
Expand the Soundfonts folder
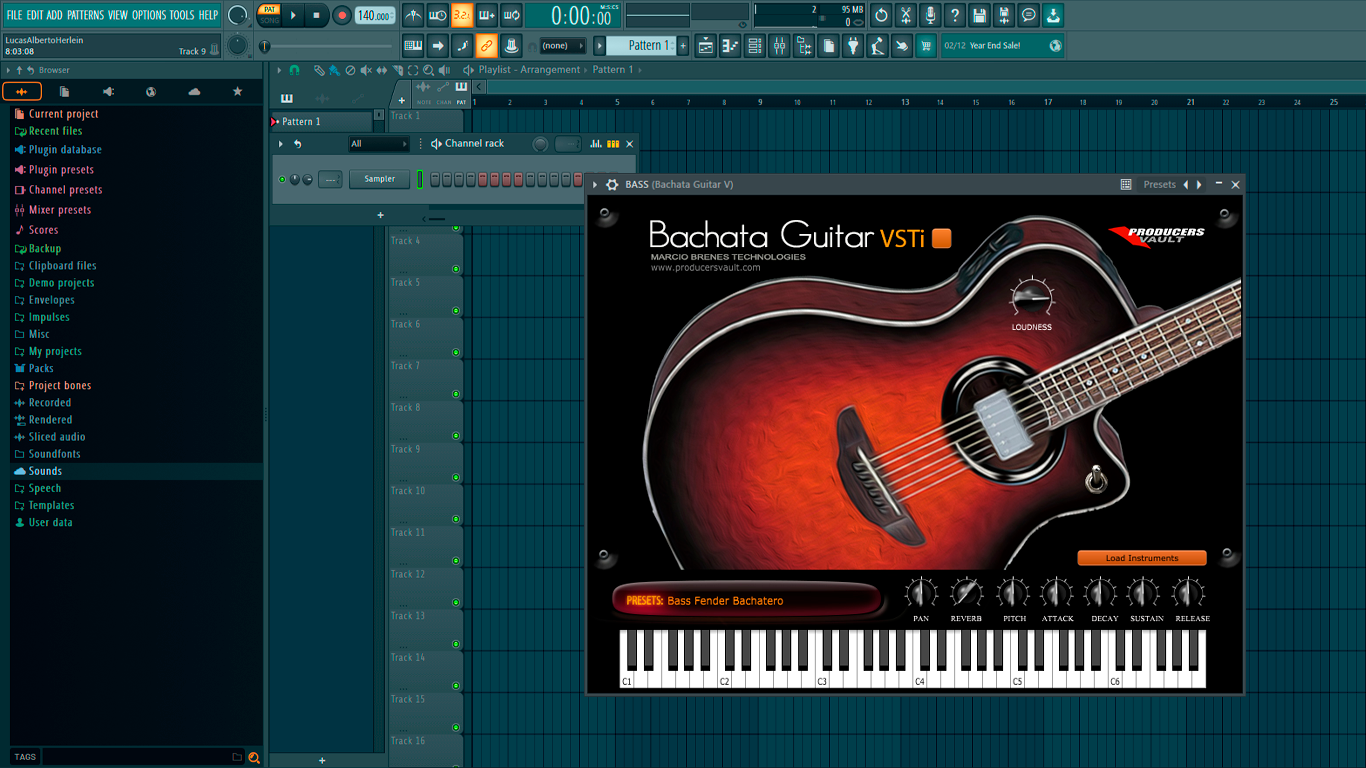click(54, 454)
